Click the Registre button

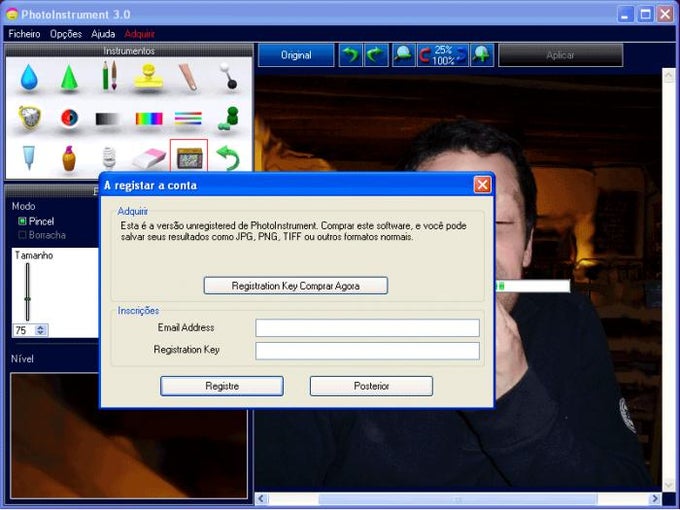click(222, 386)
